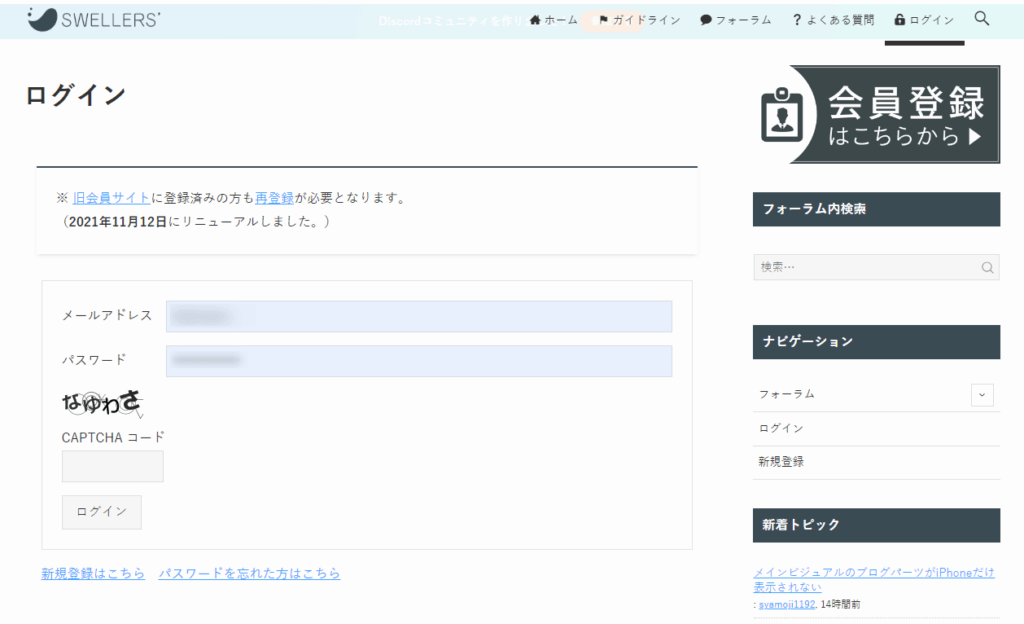Expand the フォーラム sidebar chevron

982,395
